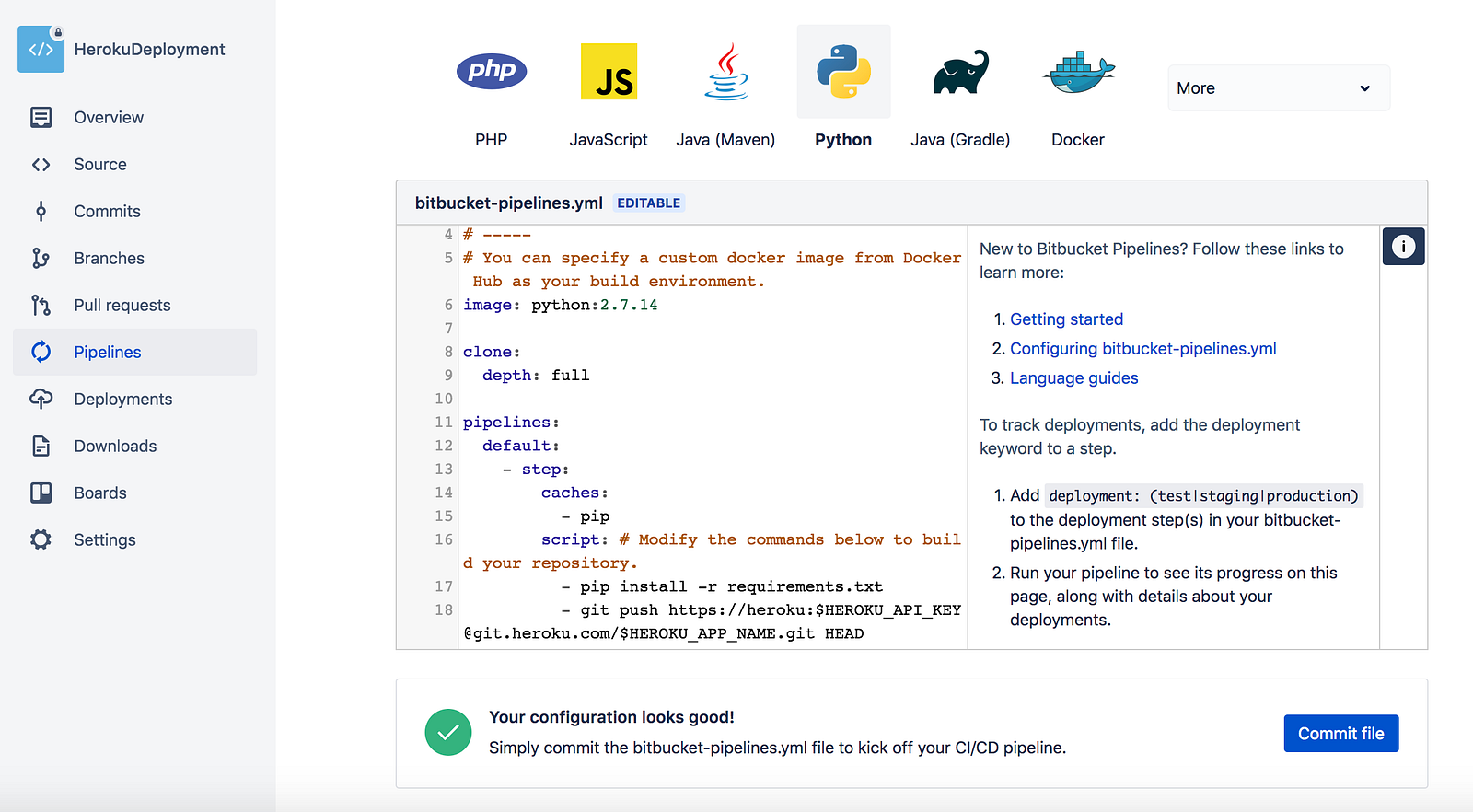The image size is (1473, 812).
Task: Click the deployment keyword code snippet
Action: pyautogui.click(x=1203, y=496)
